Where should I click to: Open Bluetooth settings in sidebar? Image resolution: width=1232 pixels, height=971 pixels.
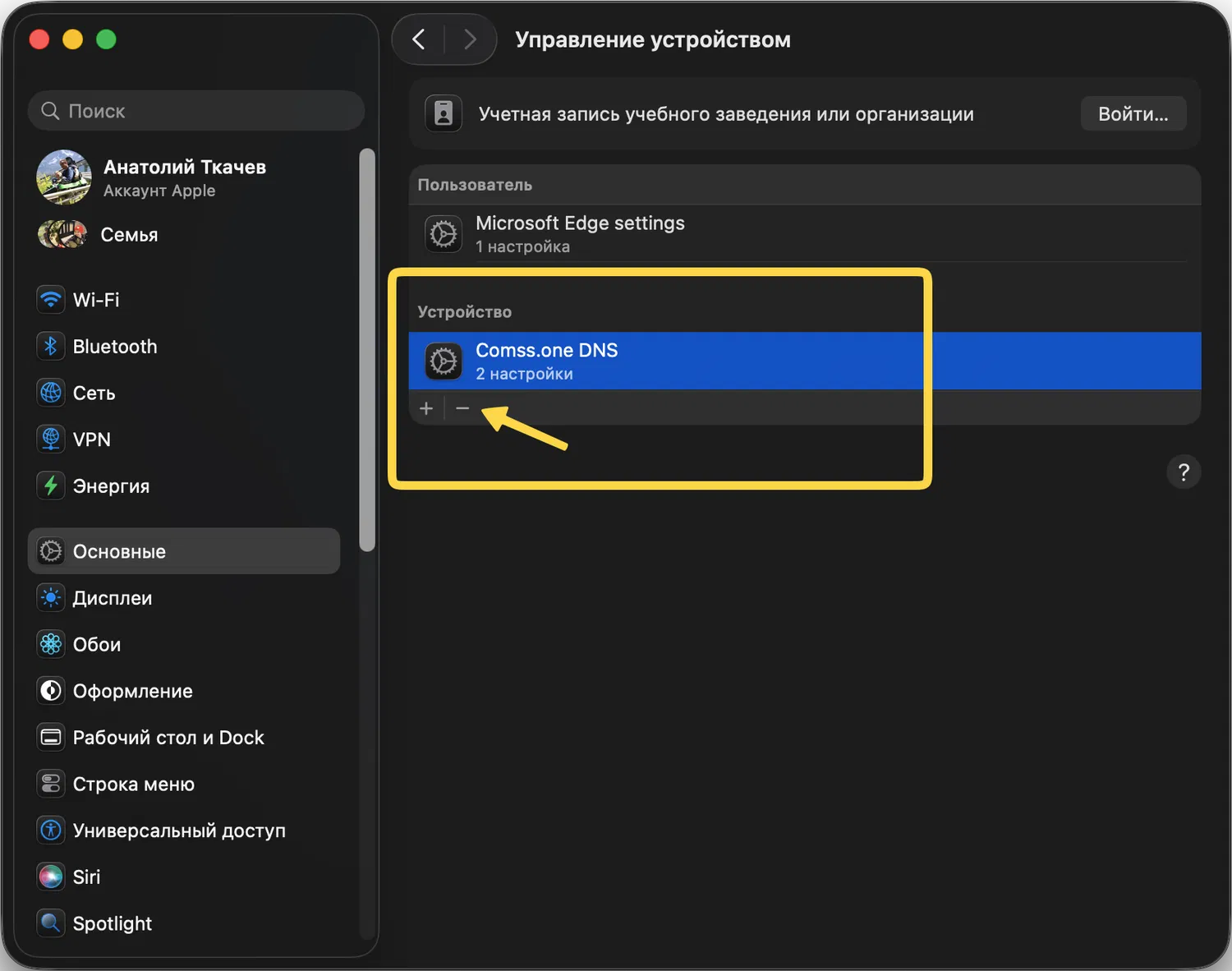click(114, 347)
